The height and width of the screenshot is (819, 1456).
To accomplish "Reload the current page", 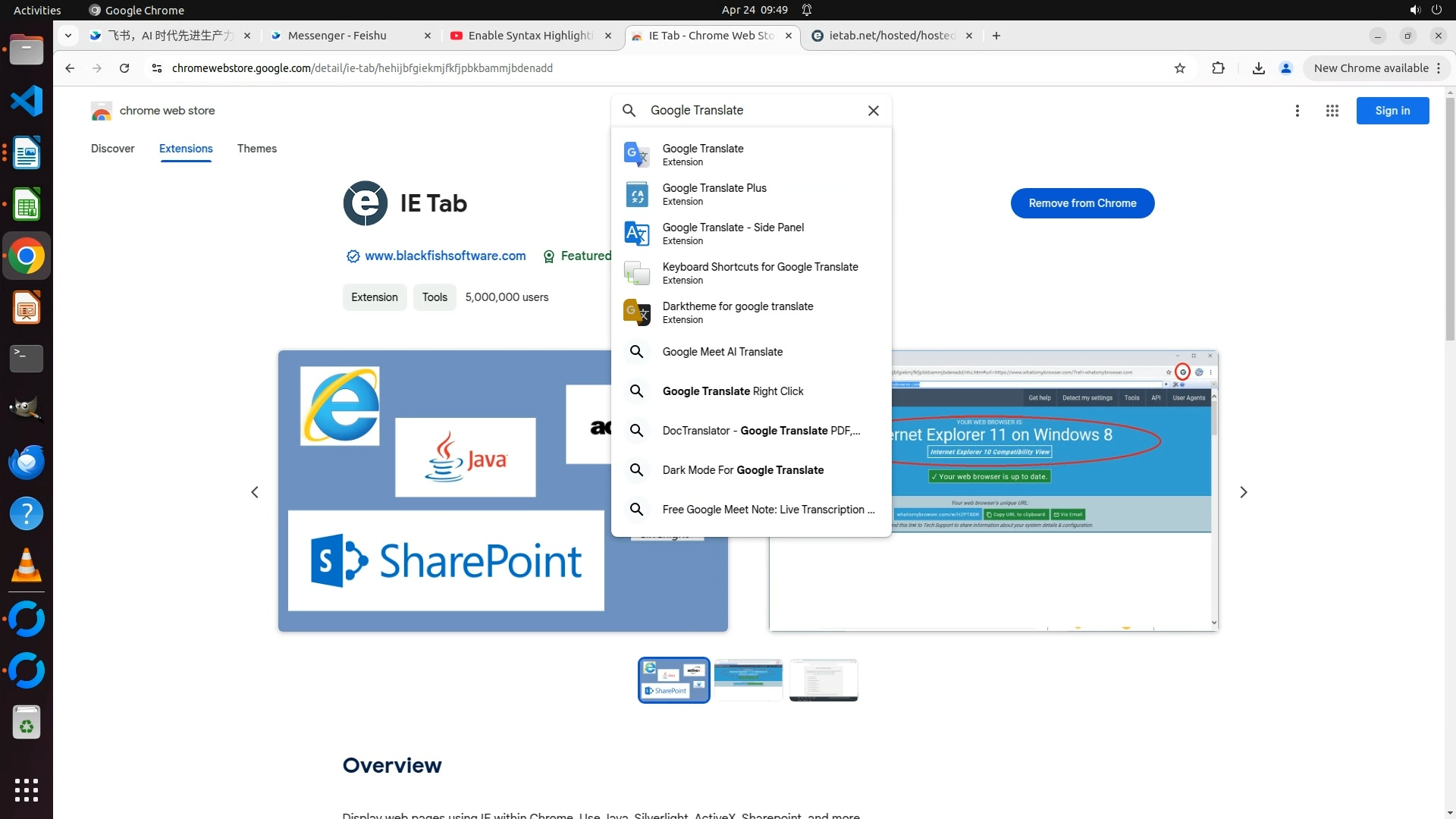I will [x=124, y=68].
